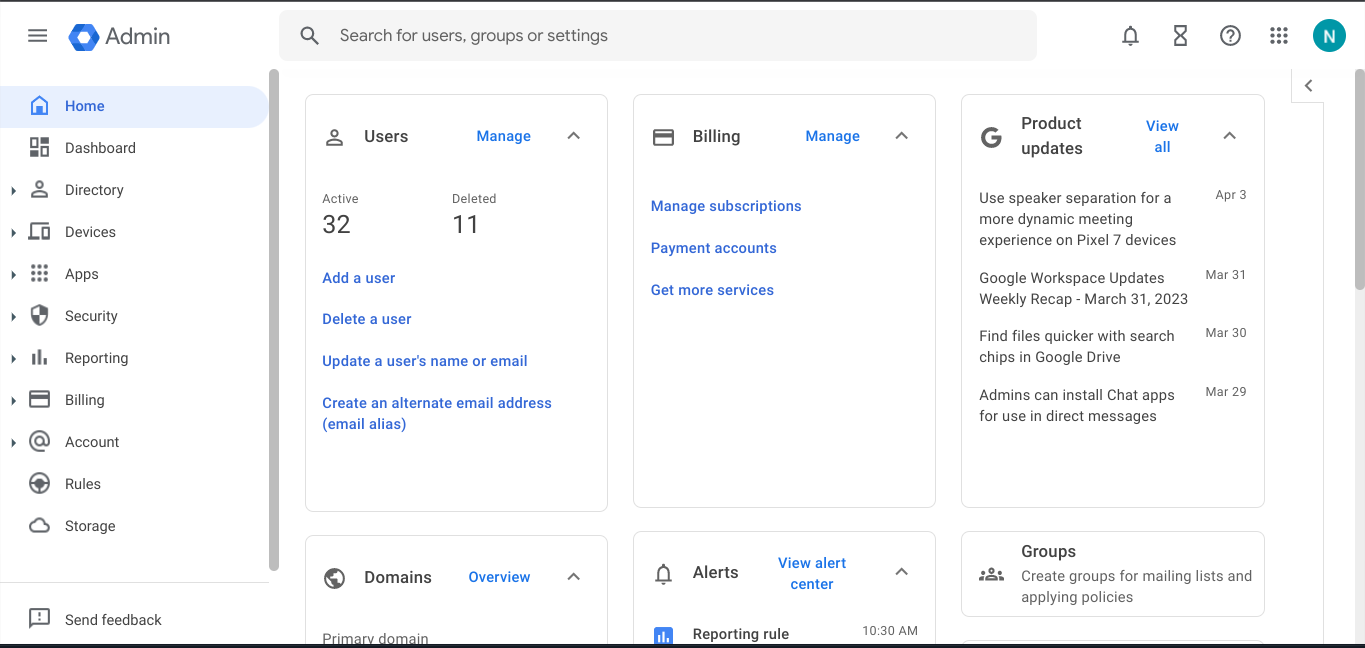1365x648 pixels.
Task: Click the Send feedback icon
Action: click(39, 619)
